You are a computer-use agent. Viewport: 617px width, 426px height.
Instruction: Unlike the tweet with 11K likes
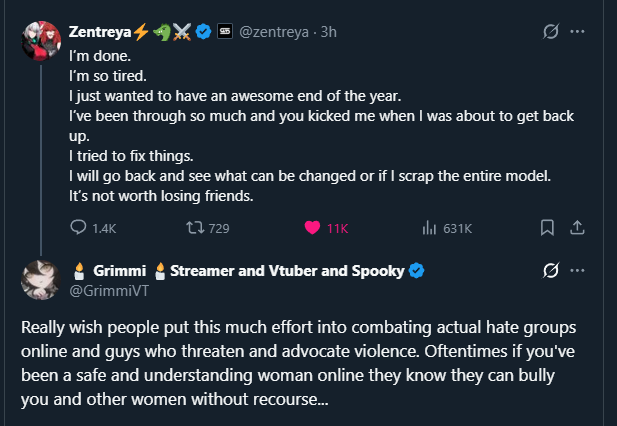[x=311, y=228]
